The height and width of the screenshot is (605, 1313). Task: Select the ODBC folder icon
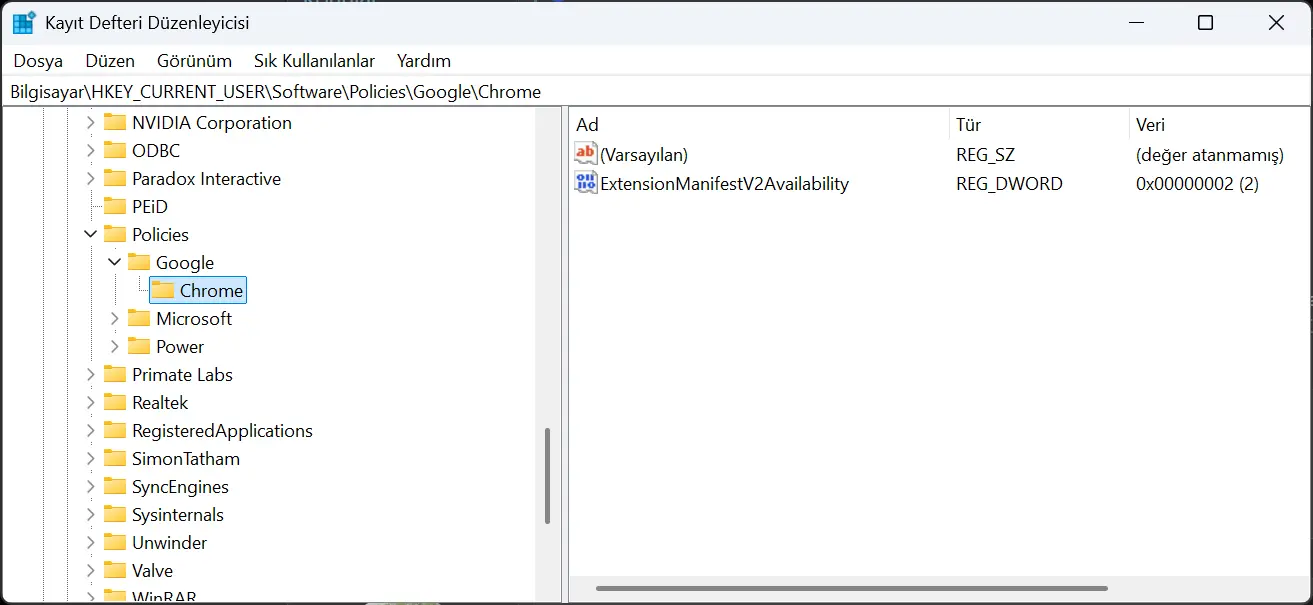[x=115, y=151]
